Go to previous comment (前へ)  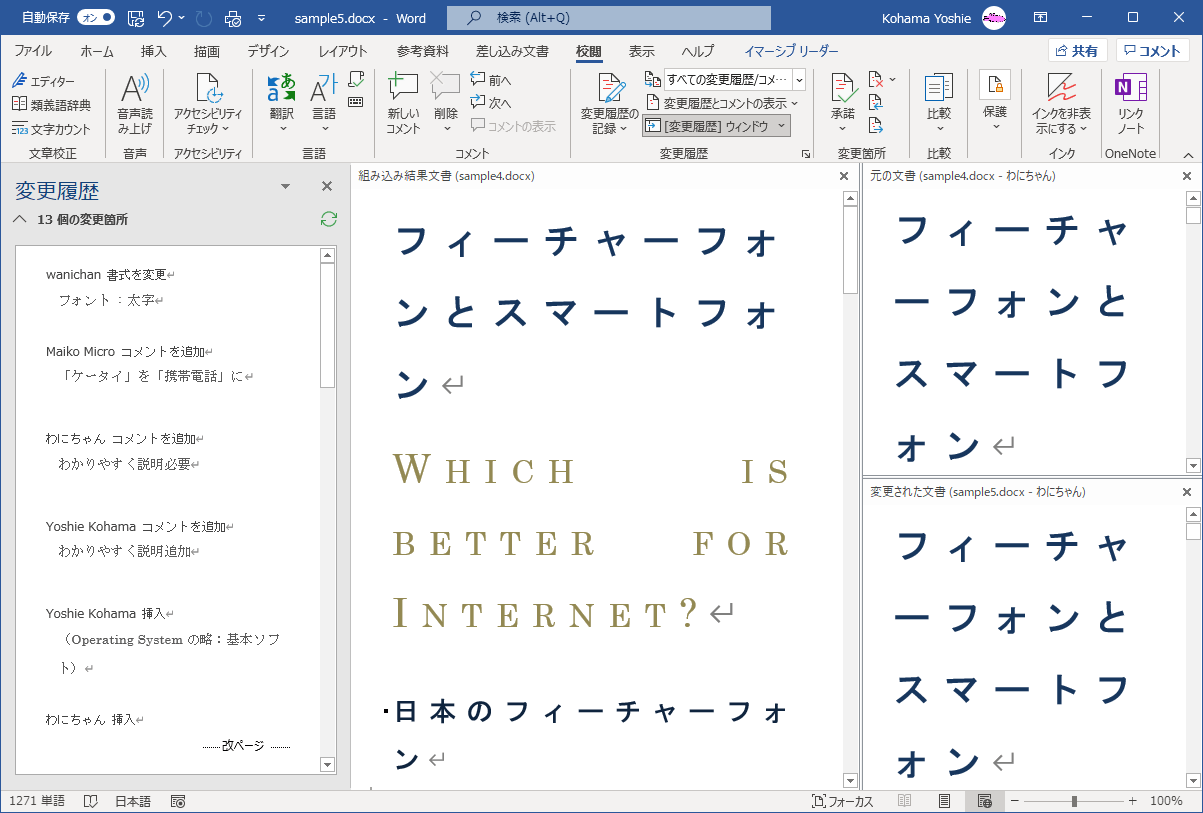tap(491, 80)
